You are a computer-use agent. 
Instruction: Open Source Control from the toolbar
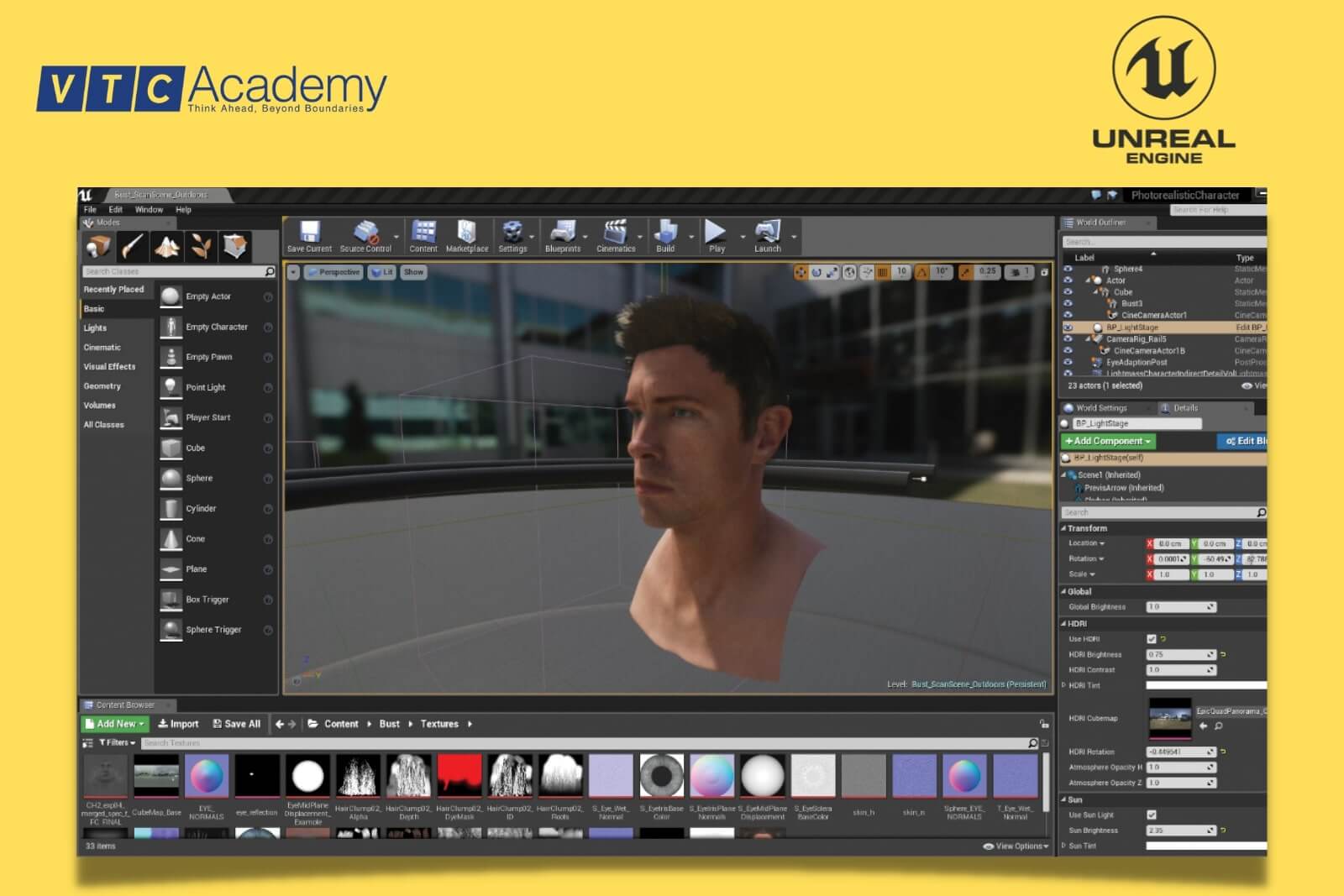click(365, 233)
